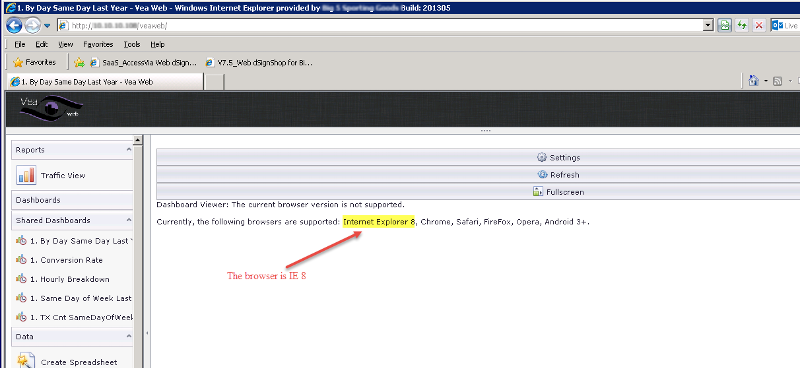Toggle Compatibility View icon

click(724, 26)
